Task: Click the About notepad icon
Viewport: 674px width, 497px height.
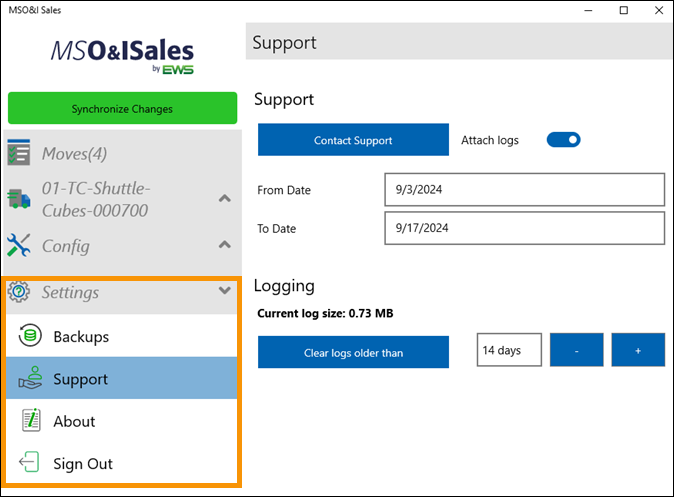Action: pos(31,420)
